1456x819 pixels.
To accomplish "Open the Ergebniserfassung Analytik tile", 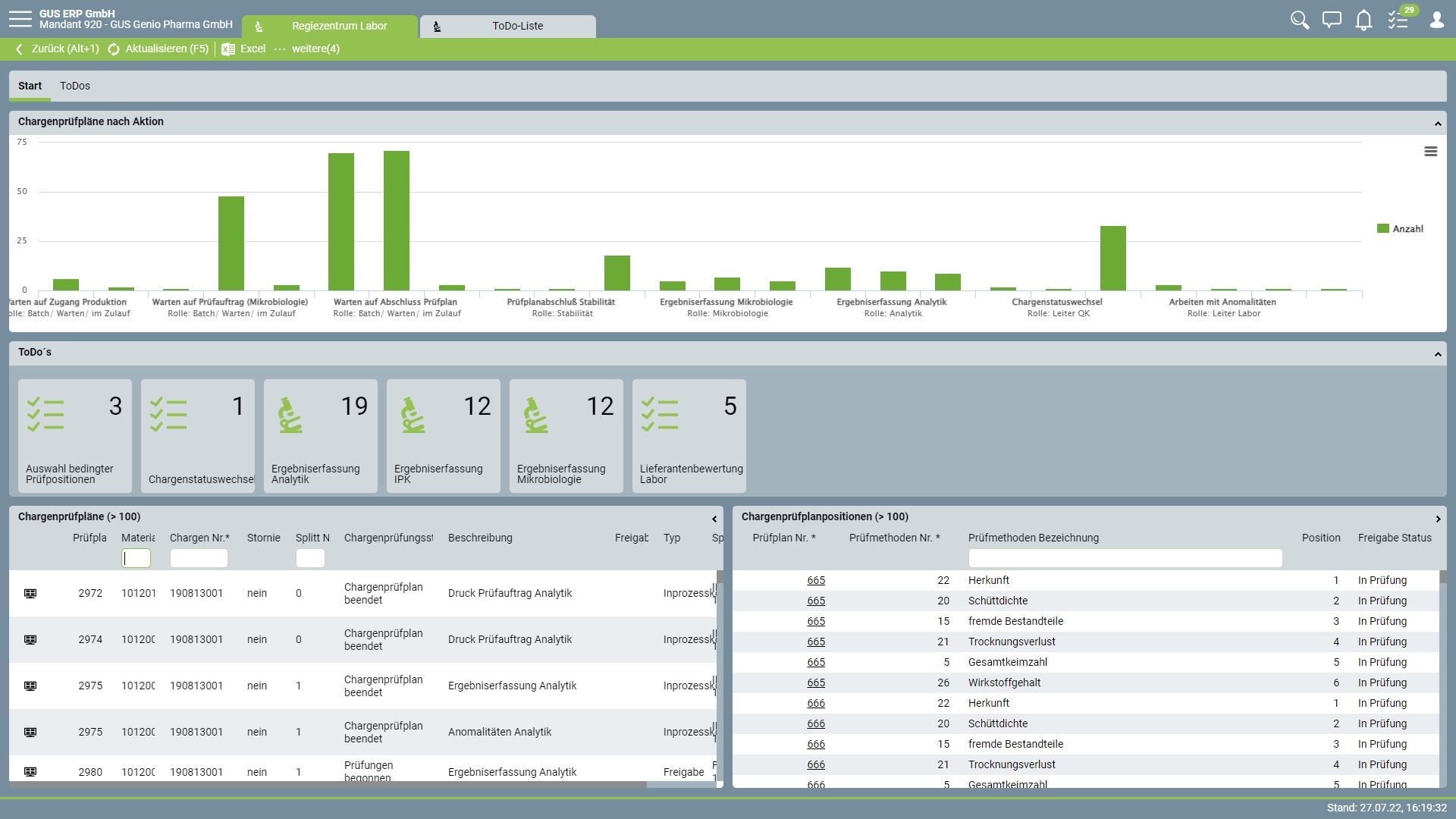I will pyautogui.click(x=320, y=435).
